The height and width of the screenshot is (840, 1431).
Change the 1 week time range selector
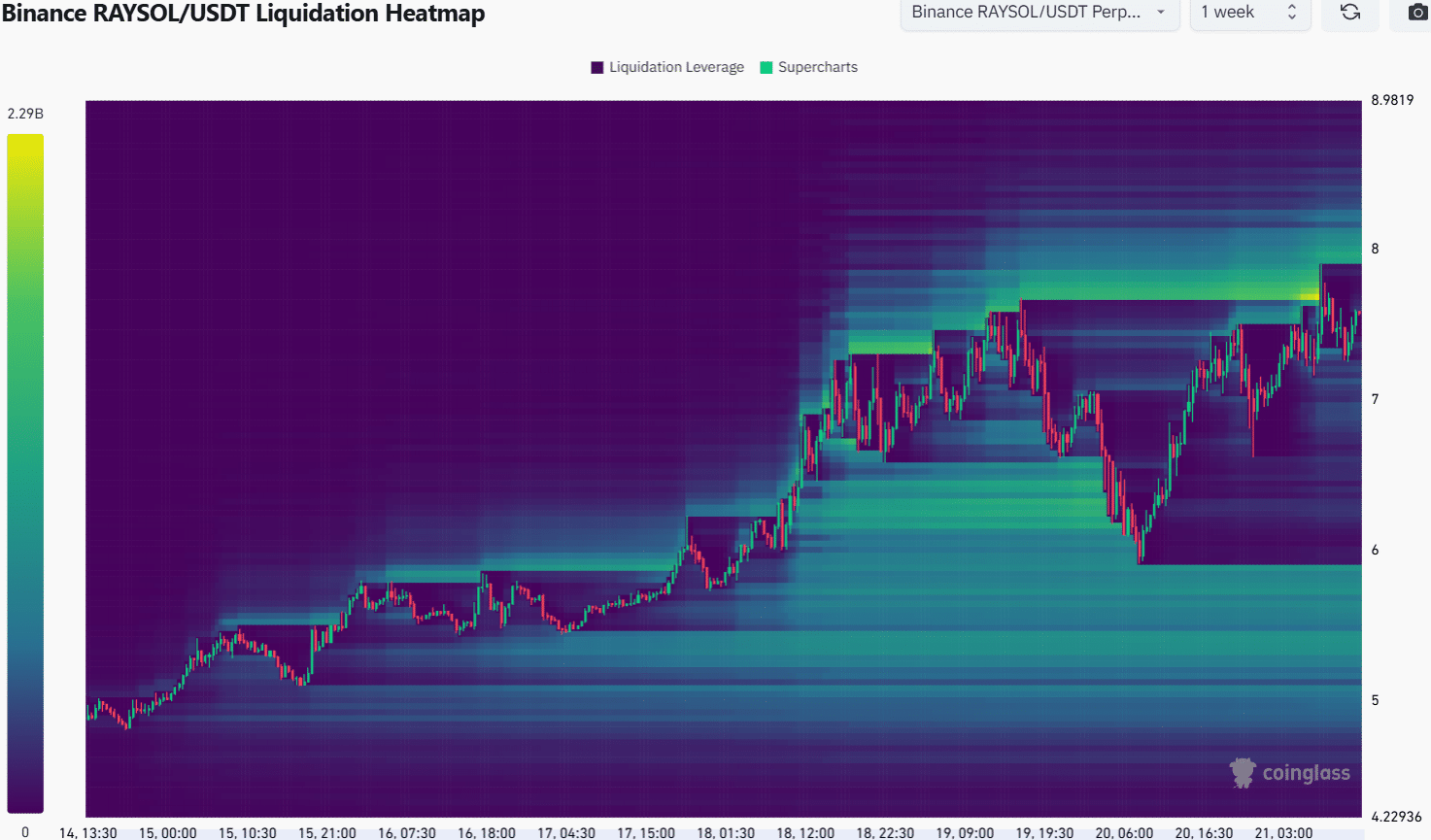[1250, 13]
